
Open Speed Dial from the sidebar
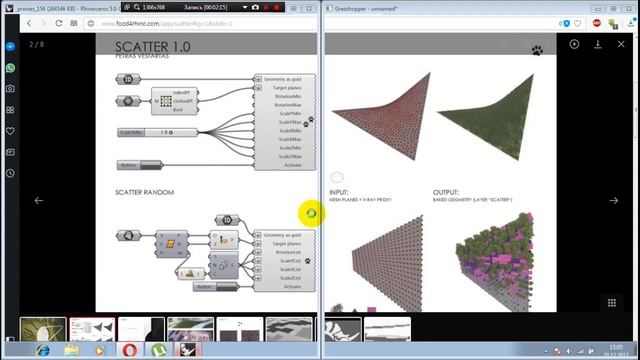click(x=11, y=110)
